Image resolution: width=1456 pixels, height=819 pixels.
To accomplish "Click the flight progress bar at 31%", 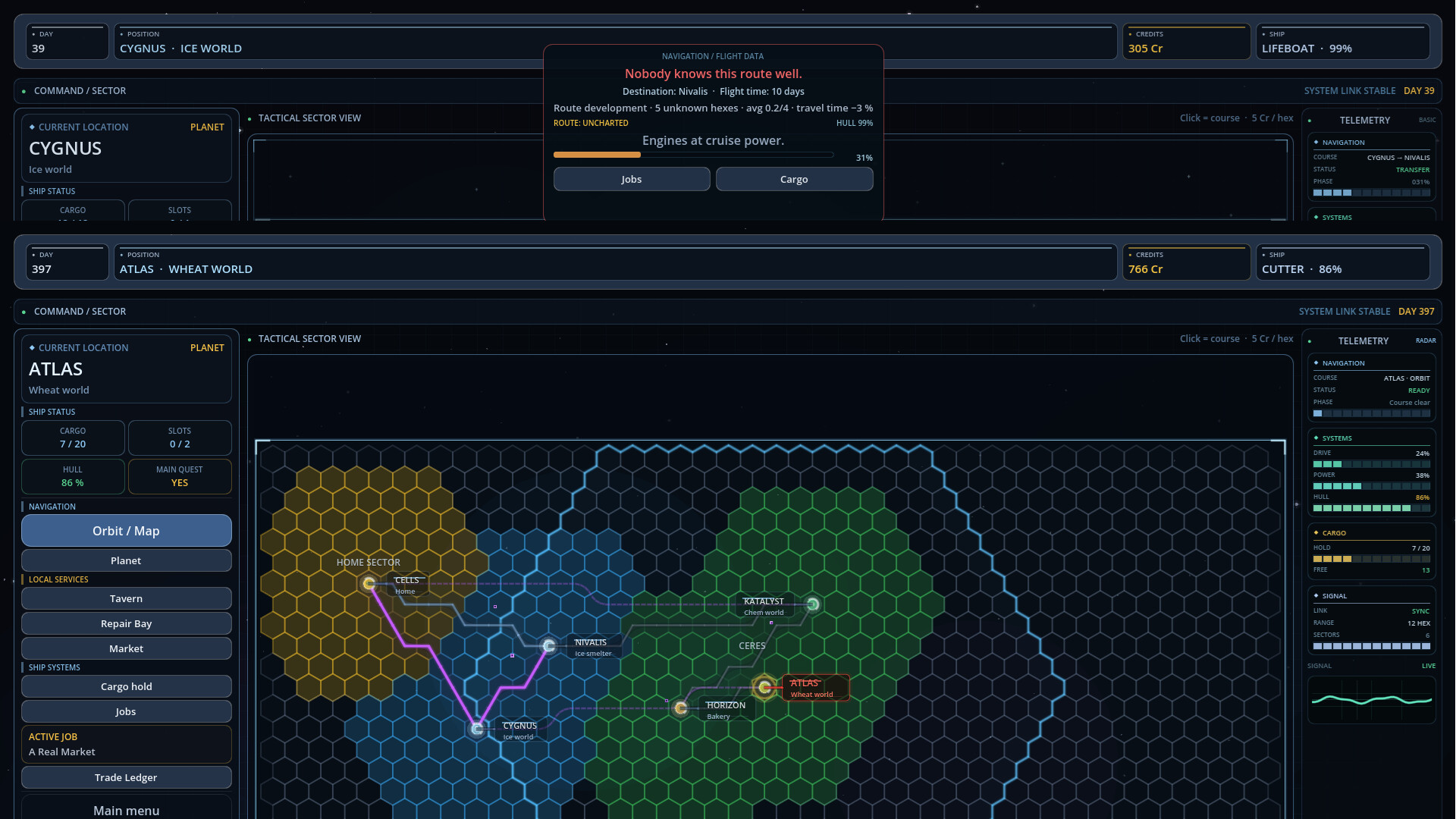I will click(693, 155).
